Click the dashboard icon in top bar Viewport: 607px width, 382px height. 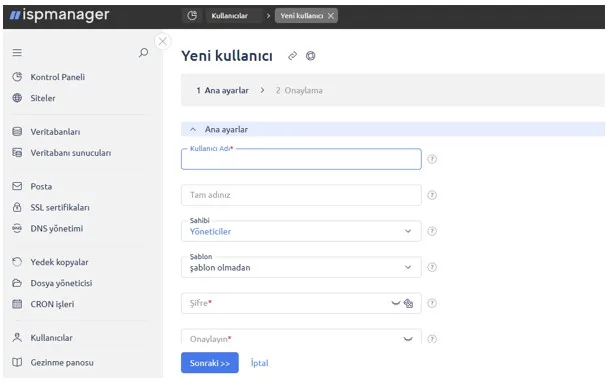point(192,16)
